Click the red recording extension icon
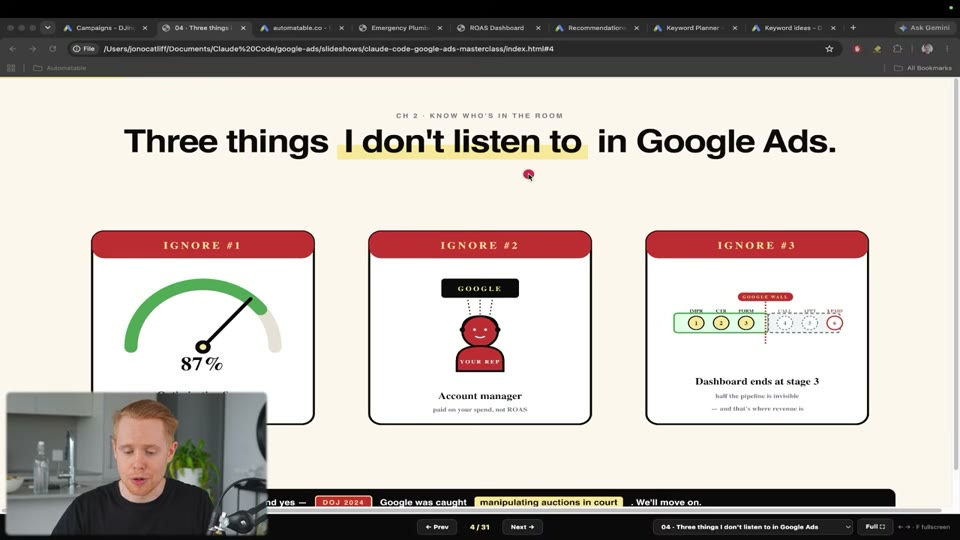Screen dimensions: 960x540 point(857,49)
